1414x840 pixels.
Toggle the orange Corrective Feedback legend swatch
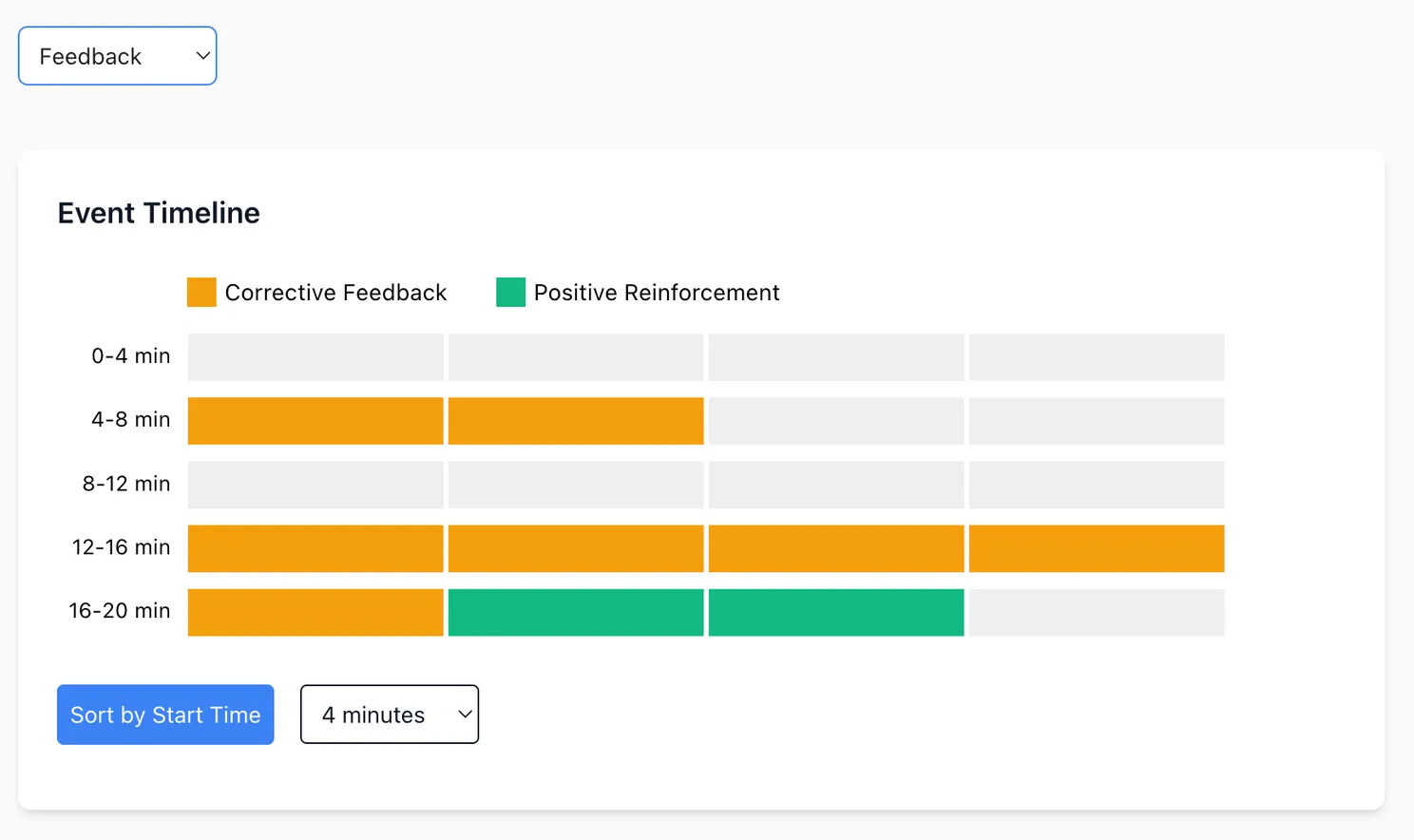pos(201,293)
